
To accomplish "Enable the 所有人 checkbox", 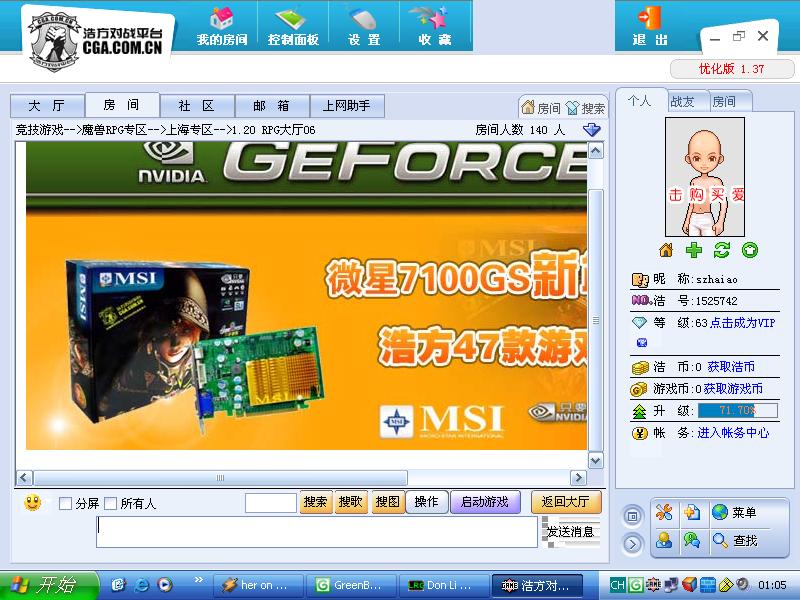I will (110, 504).
